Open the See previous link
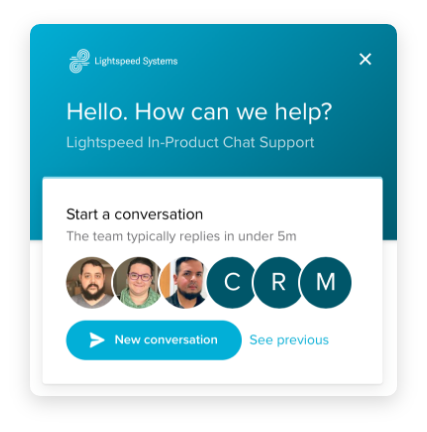This screenshot has height=432, width=427. click(x=289, y=340)
